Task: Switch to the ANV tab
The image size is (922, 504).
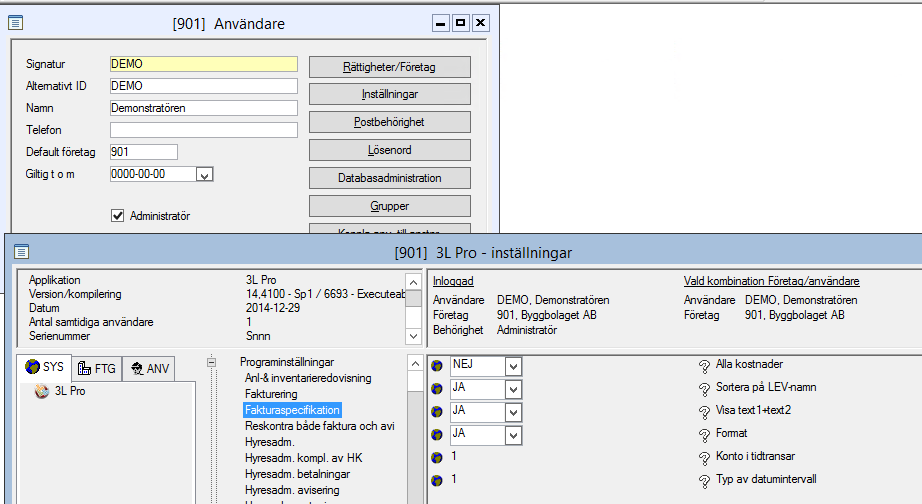Action: pyautogui.click(x=149, y=369)
